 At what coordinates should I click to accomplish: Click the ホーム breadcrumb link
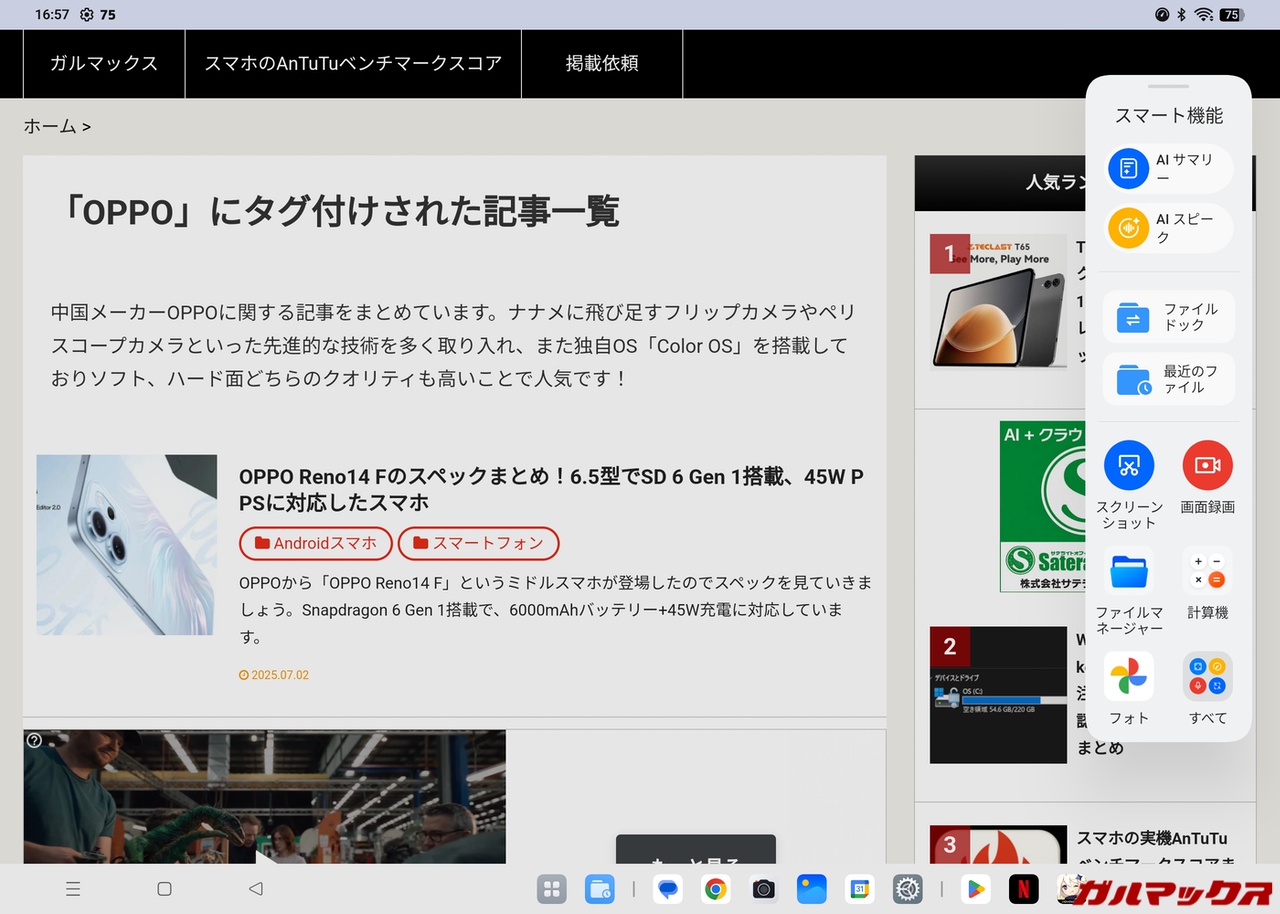pyautogui.click(x=50, y=126)
